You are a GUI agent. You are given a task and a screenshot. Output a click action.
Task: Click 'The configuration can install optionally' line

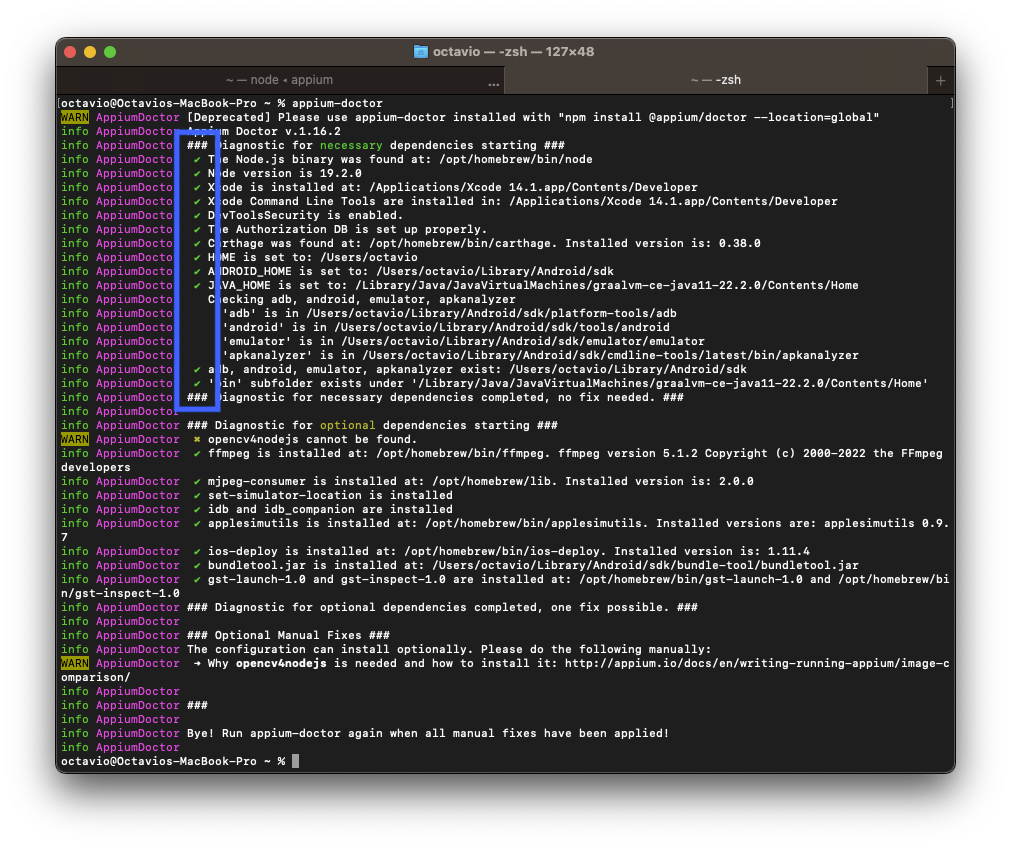click(449, 649)
